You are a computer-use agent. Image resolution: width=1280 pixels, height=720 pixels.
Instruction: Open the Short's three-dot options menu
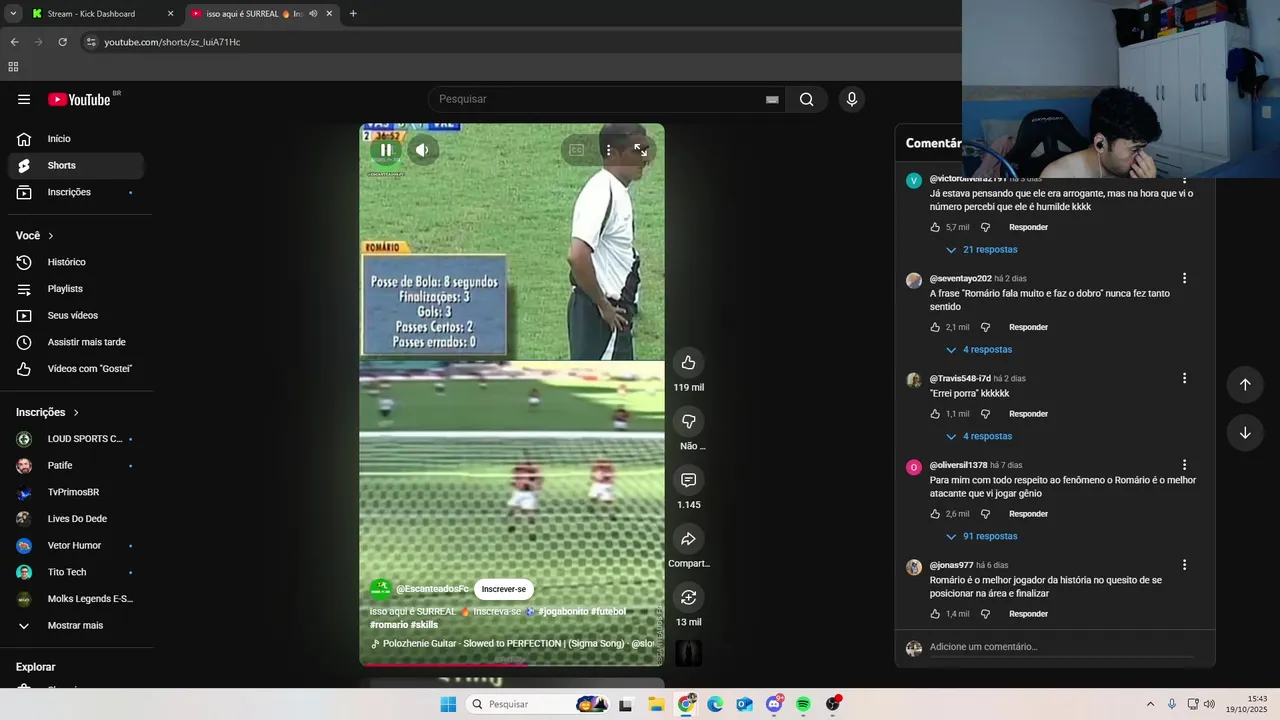click(x=608, y=150)
